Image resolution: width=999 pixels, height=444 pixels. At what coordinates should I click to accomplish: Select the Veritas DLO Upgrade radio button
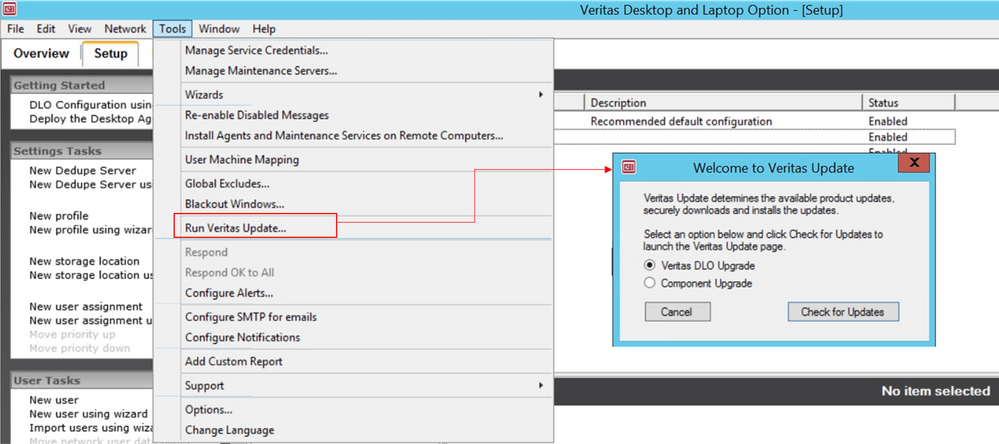(x=649, y=265)
